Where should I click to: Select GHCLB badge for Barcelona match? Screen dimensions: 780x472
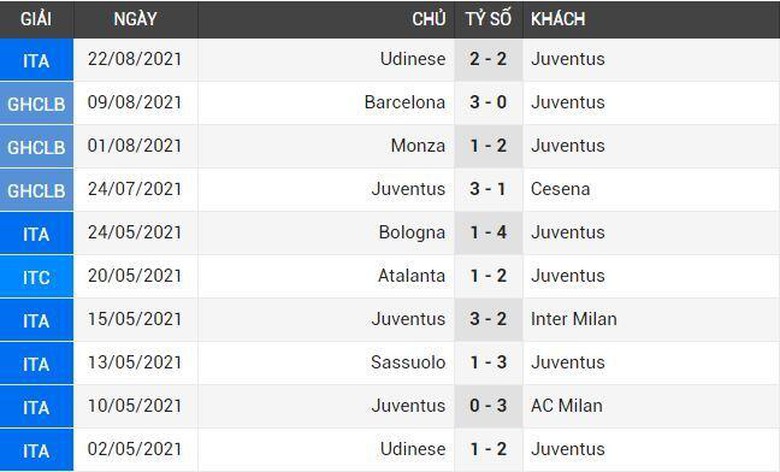tap(36, 103)
